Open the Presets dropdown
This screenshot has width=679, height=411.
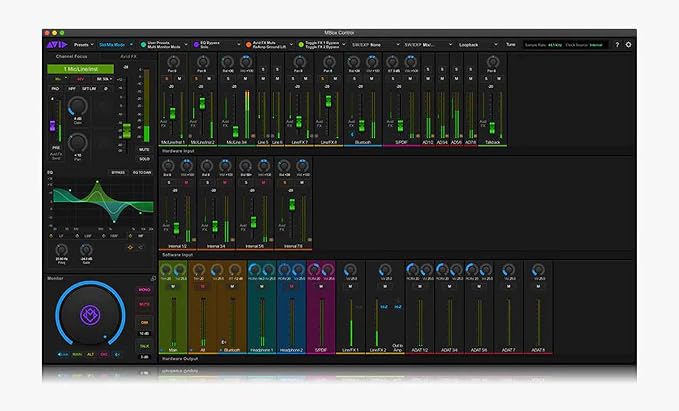[84, 45]
